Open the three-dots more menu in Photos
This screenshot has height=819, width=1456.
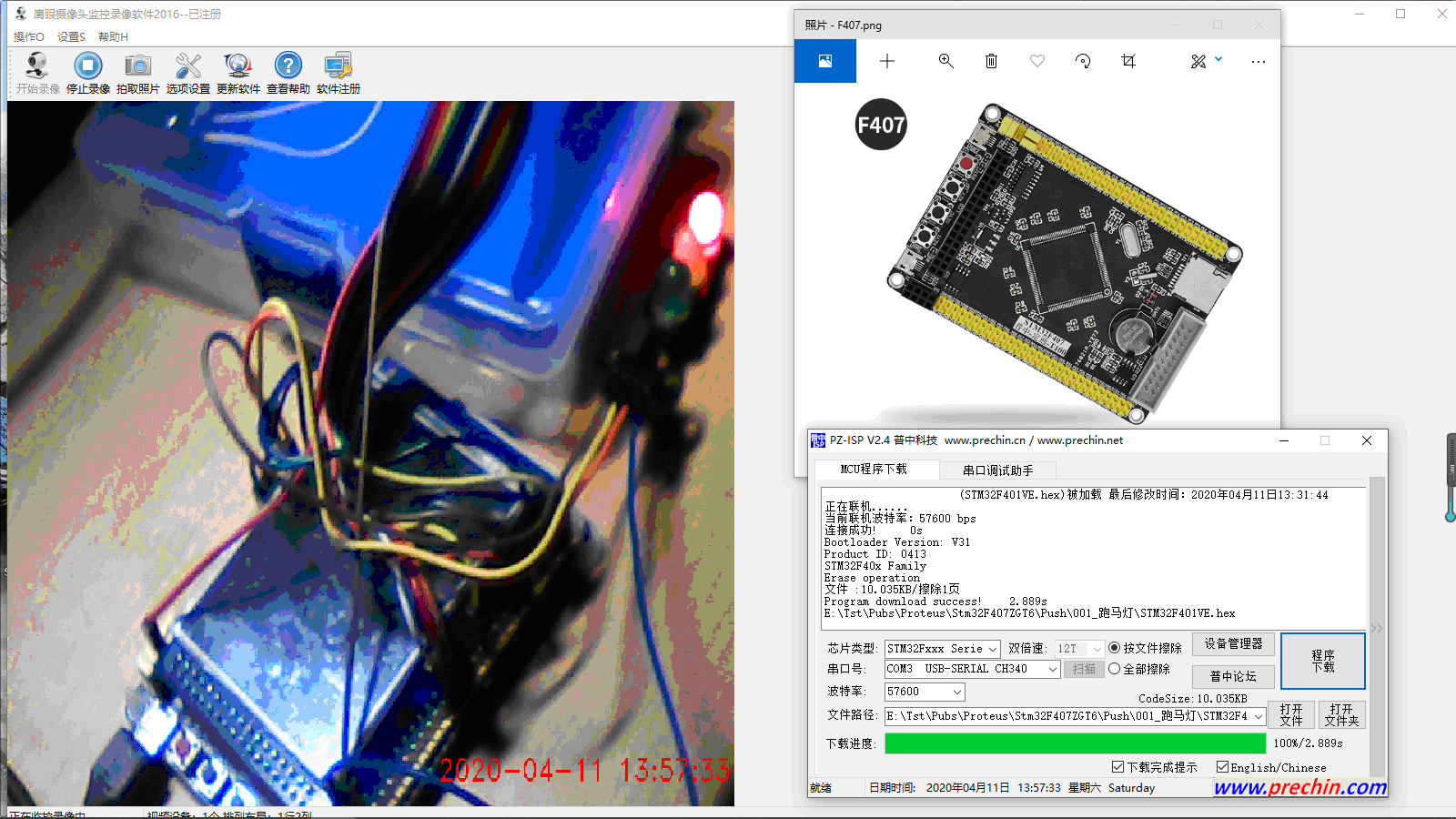[x=1259, y=62]
